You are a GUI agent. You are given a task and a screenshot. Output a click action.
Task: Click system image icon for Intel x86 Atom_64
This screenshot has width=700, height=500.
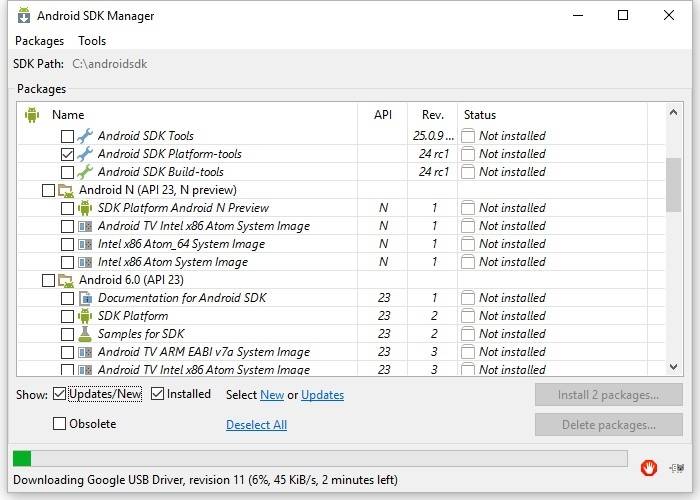point(85,244)
